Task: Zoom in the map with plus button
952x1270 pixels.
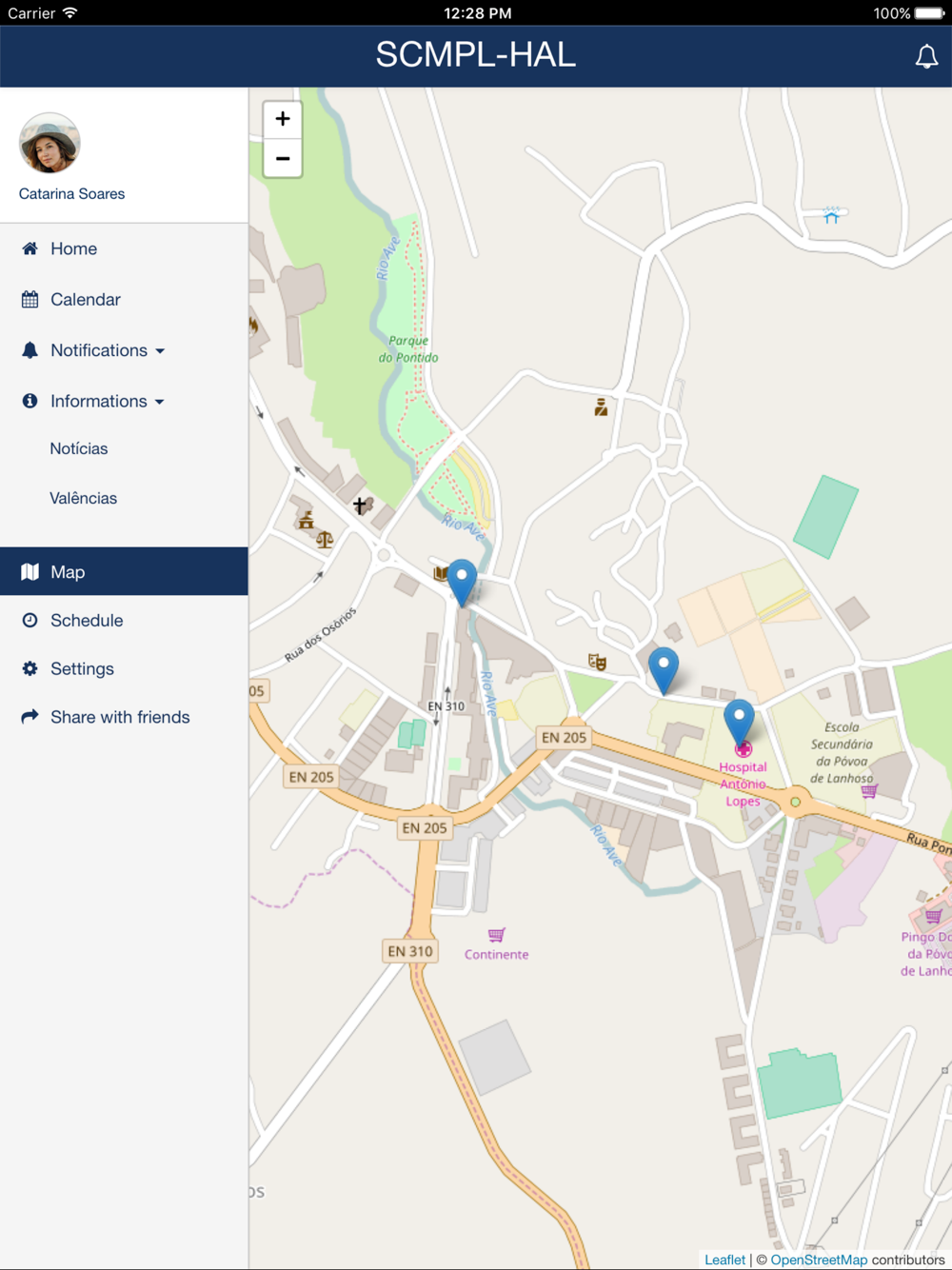Action: 283,119
